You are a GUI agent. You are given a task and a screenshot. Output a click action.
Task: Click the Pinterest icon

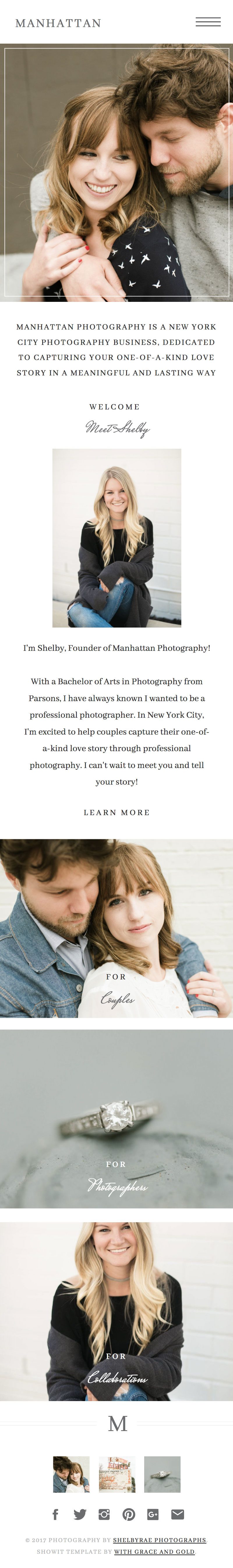click(129, 1514)
